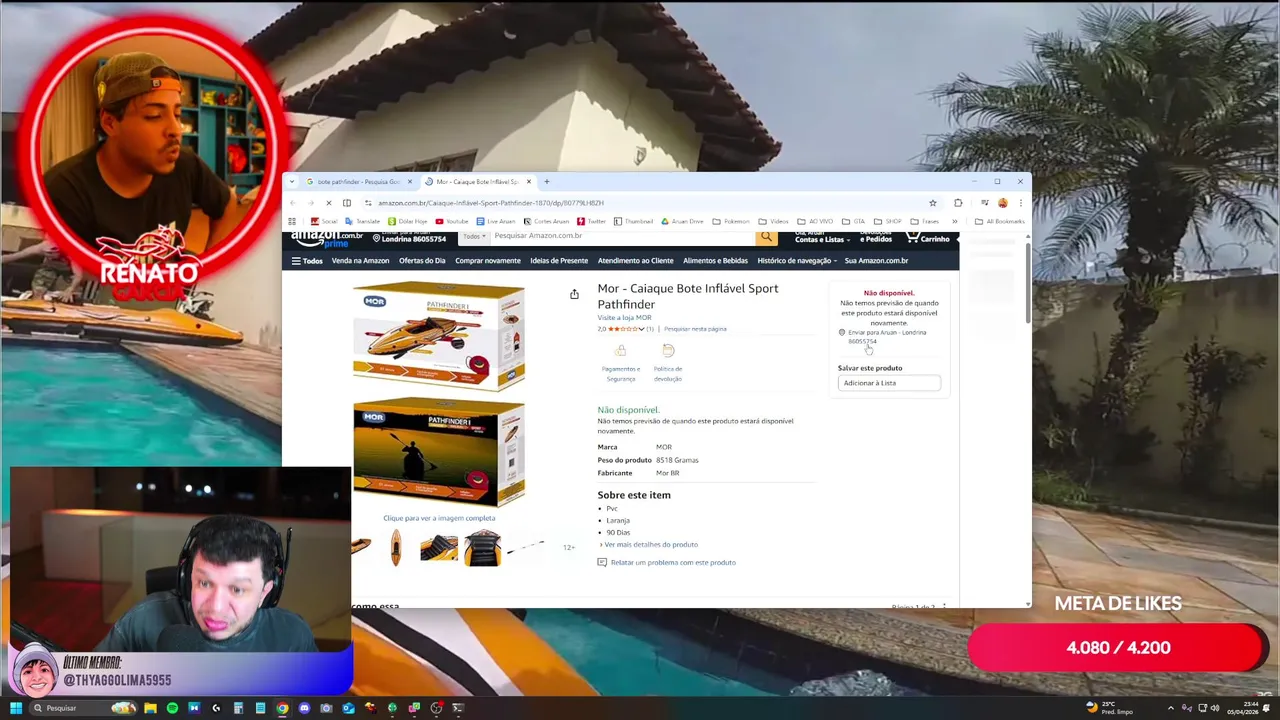Image resolution: width=1280 pixels, height=720 pixels.
Task: Open the Aruan Drive bookmark
Action: point(682,221)
